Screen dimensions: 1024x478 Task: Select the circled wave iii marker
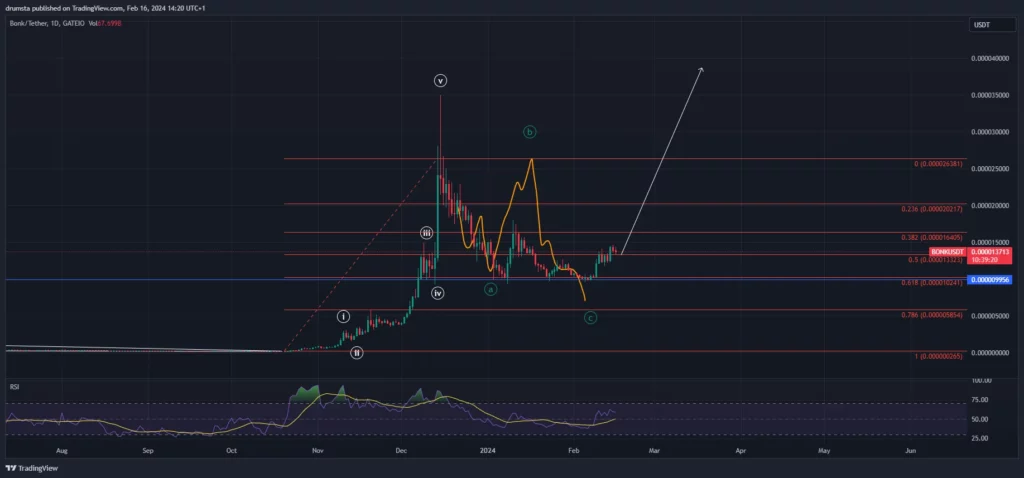pyautogui.click(x=426, y=233)
